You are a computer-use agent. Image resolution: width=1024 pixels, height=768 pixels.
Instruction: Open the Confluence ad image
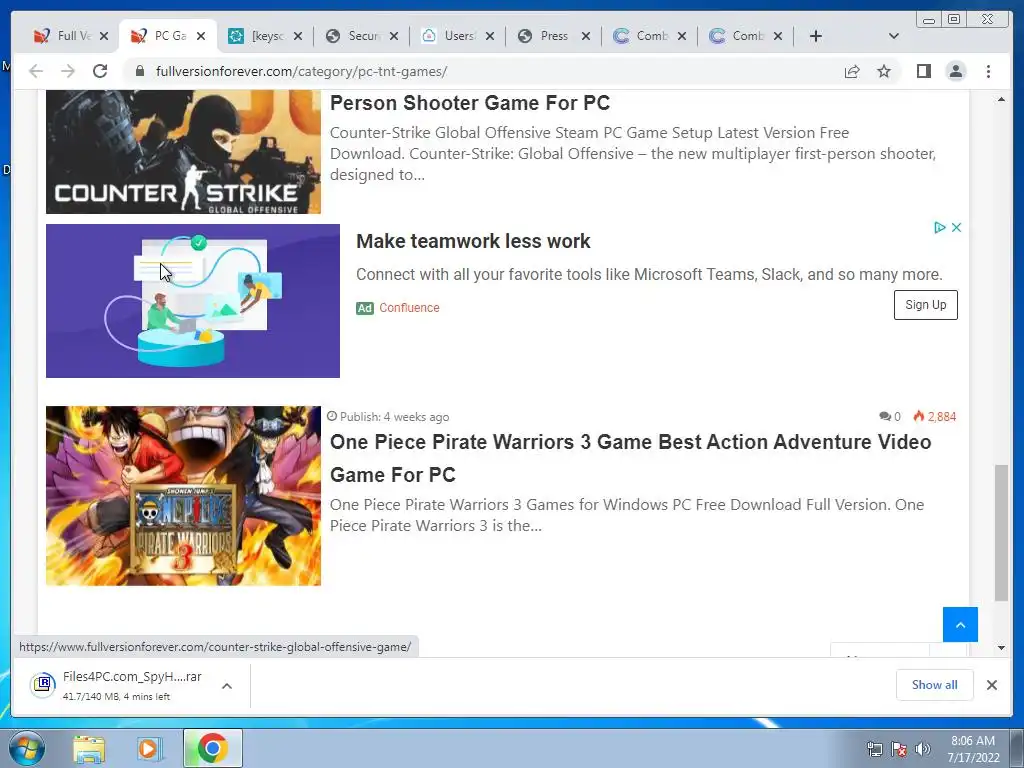click(x=193, y=300)
